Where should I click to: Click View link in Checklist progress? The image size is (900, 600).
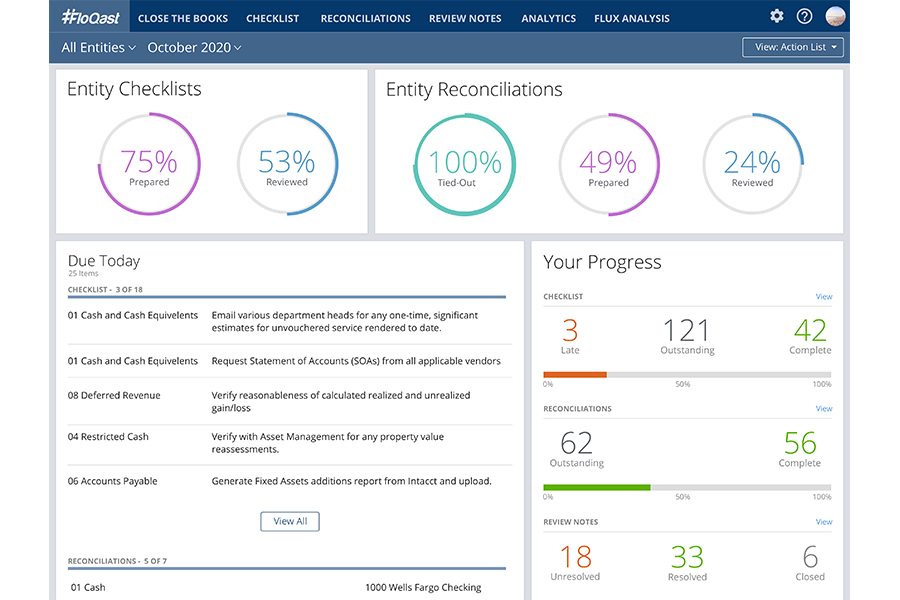pos(823,297)
